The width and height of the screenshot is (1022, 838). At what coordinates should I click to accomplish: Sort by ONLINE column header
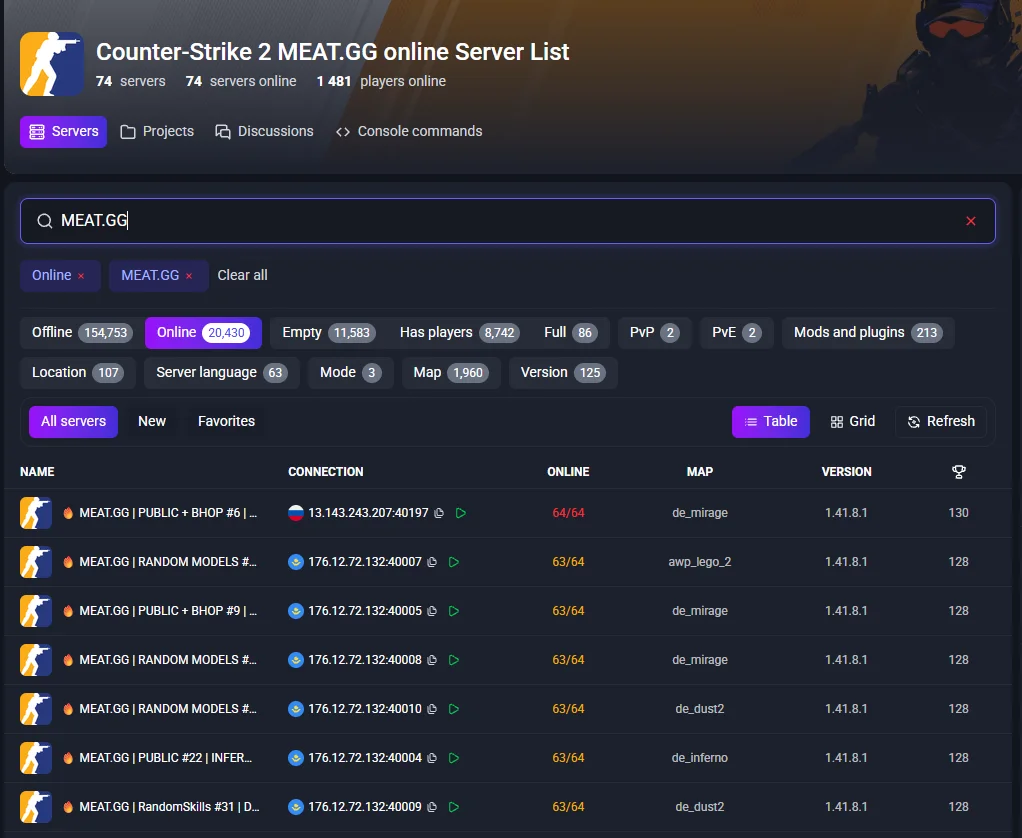[x=568, y=472]
